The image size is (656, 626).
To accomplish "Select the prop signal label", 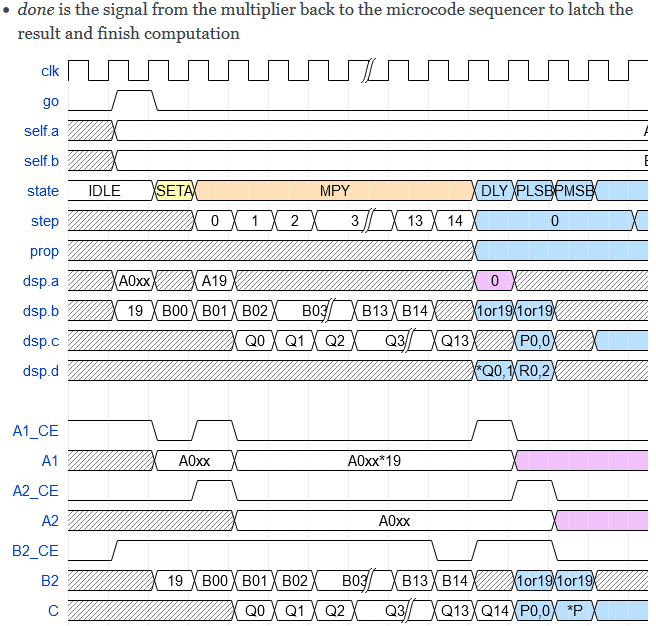I will [44, 251].
